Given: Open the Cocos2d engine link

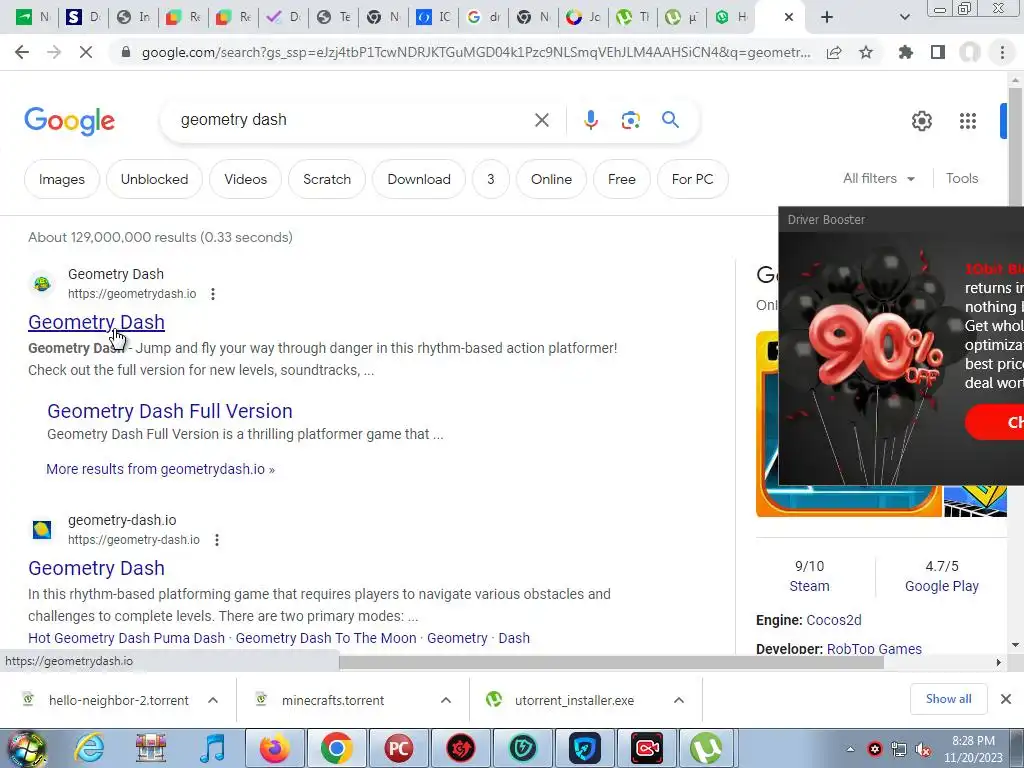Looking at the screenshot, I should 834,620.
